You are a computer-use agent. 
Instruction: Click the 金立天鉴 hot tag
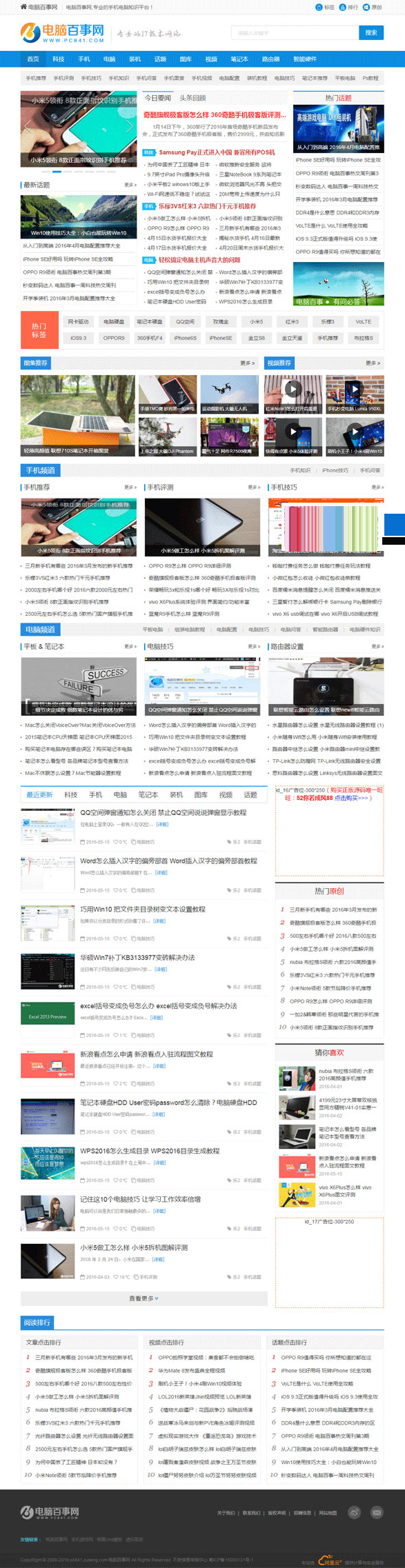click(x=292, y=338)
